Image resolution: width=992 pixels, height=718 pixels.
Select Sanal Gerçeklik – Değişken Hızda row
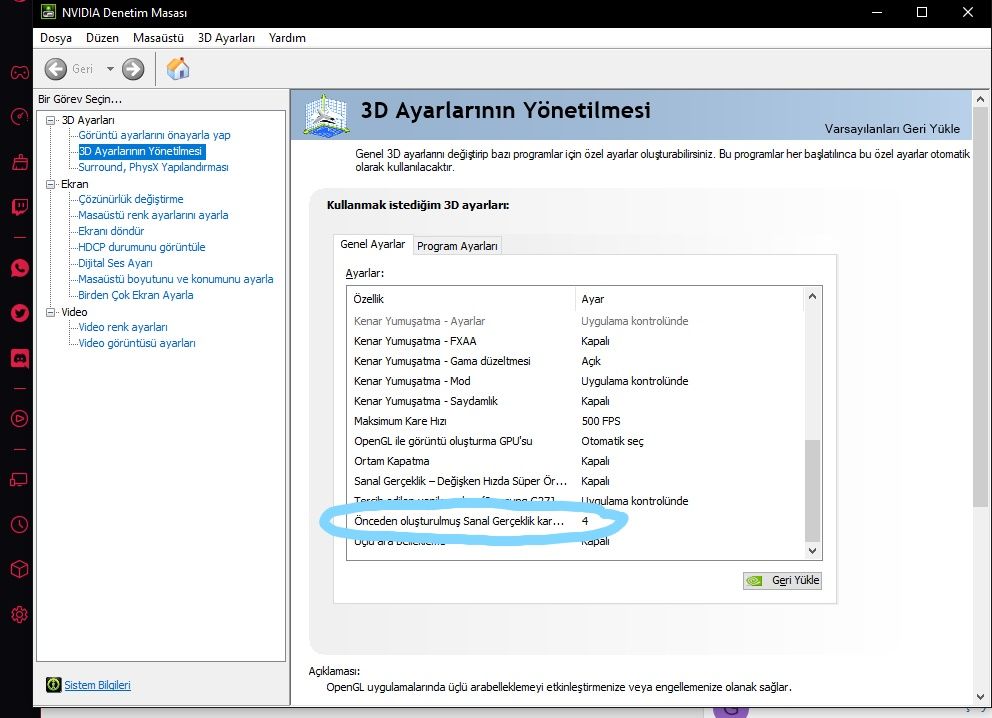[x=576, y=481]
